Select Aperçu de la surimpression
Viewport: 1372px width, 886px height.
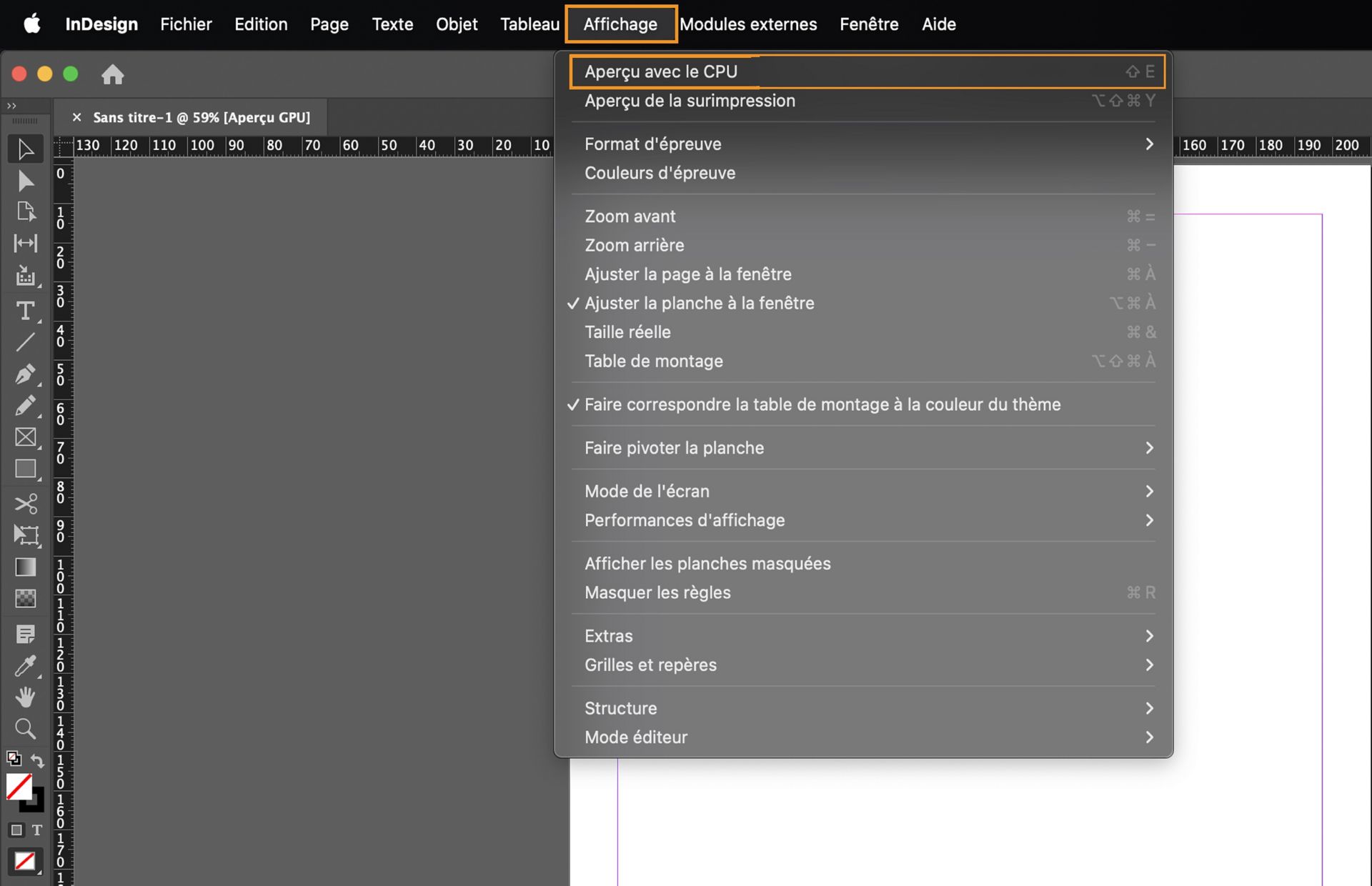(x=690, y=100)
